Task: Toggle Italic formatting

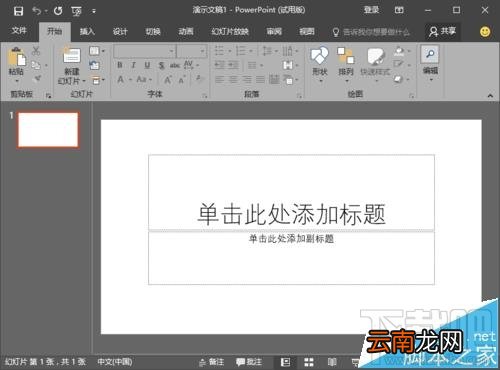Action: pos(134,65)
